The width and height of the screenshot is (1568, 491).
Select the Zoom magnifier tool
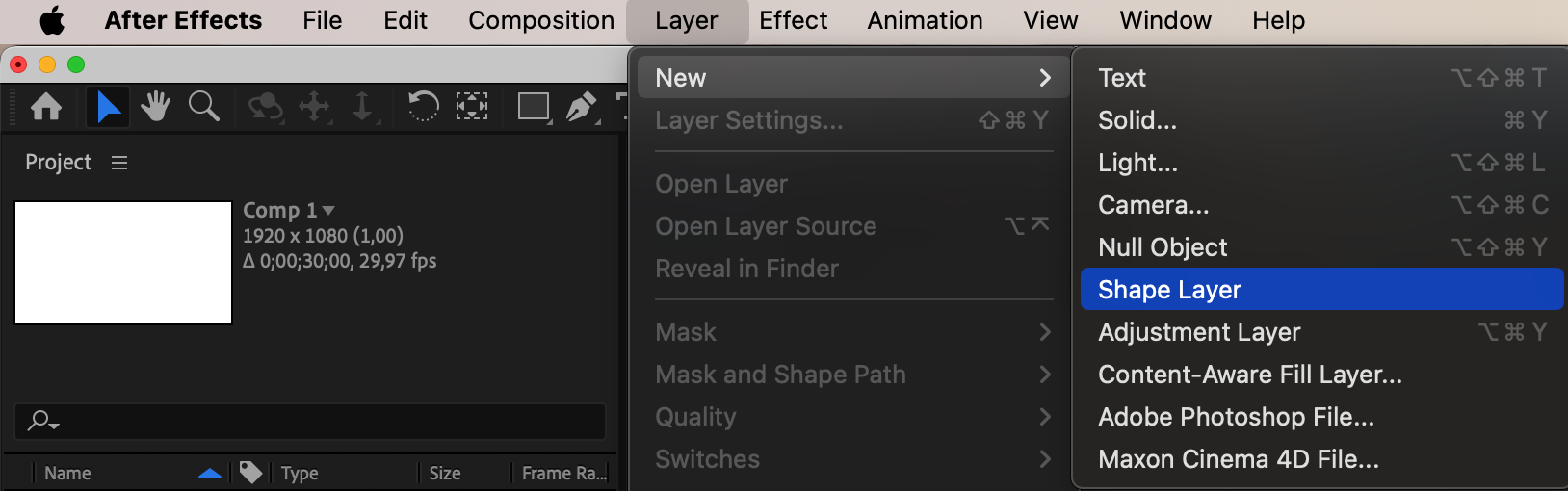(203, 106)
